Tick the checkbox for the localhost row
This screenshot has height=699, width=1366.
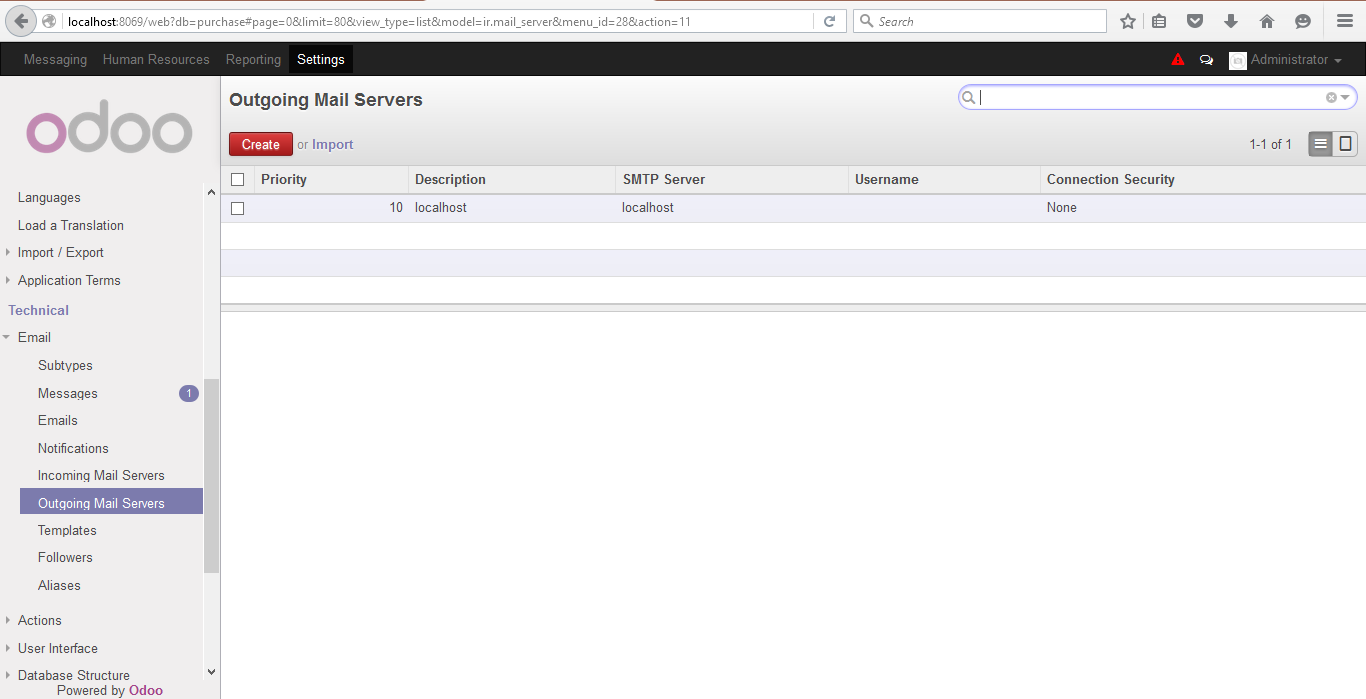click(238, 208)
